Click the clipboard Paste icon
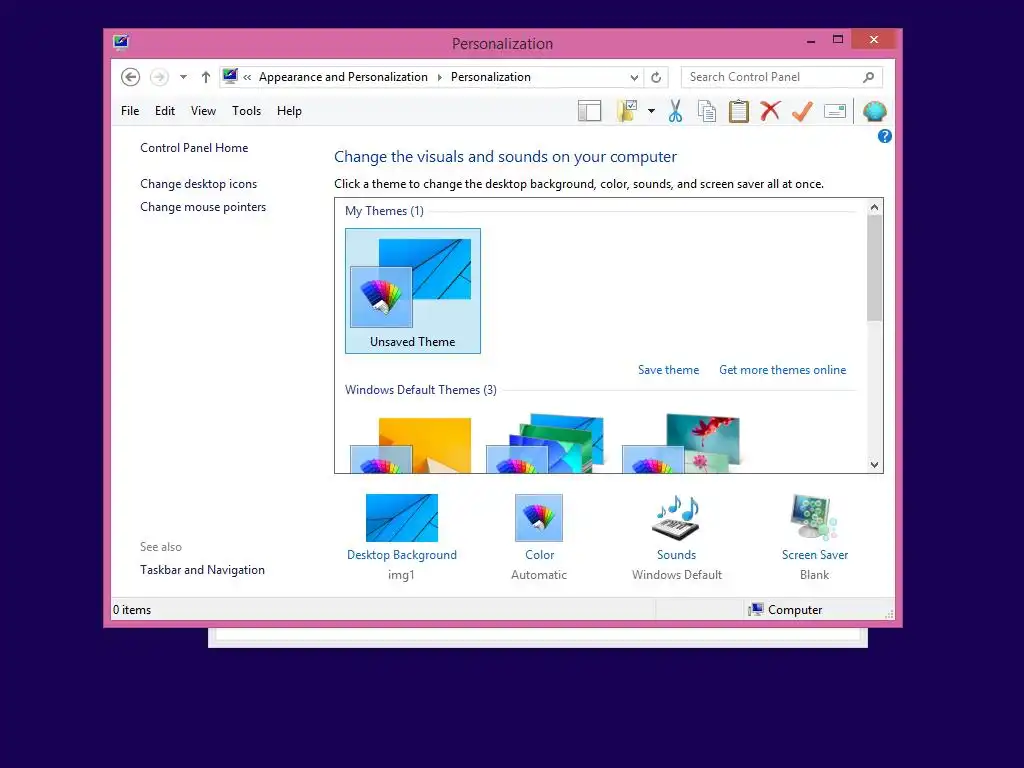 coord(739,111)
